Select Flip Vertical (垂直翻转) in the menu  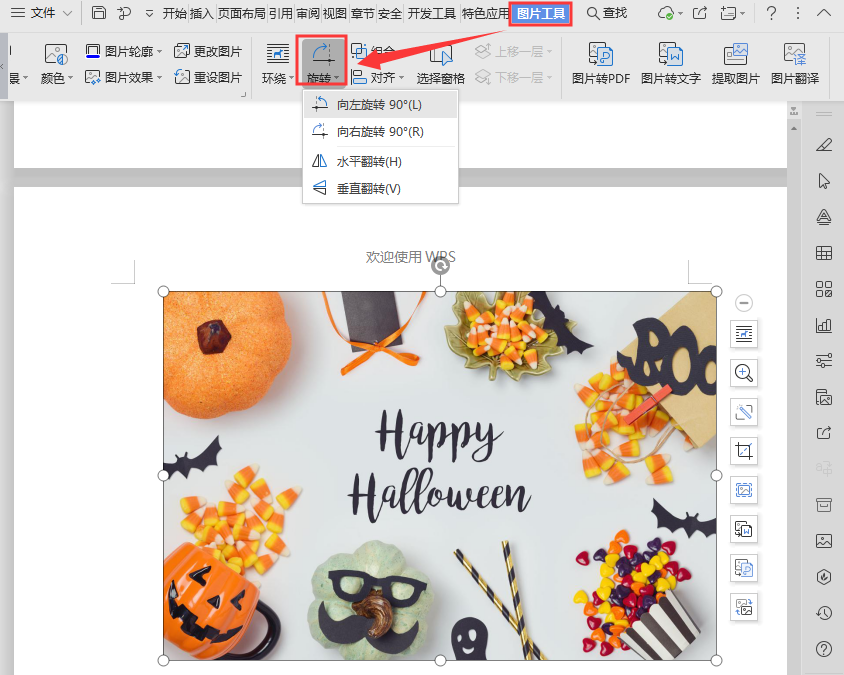368,189
